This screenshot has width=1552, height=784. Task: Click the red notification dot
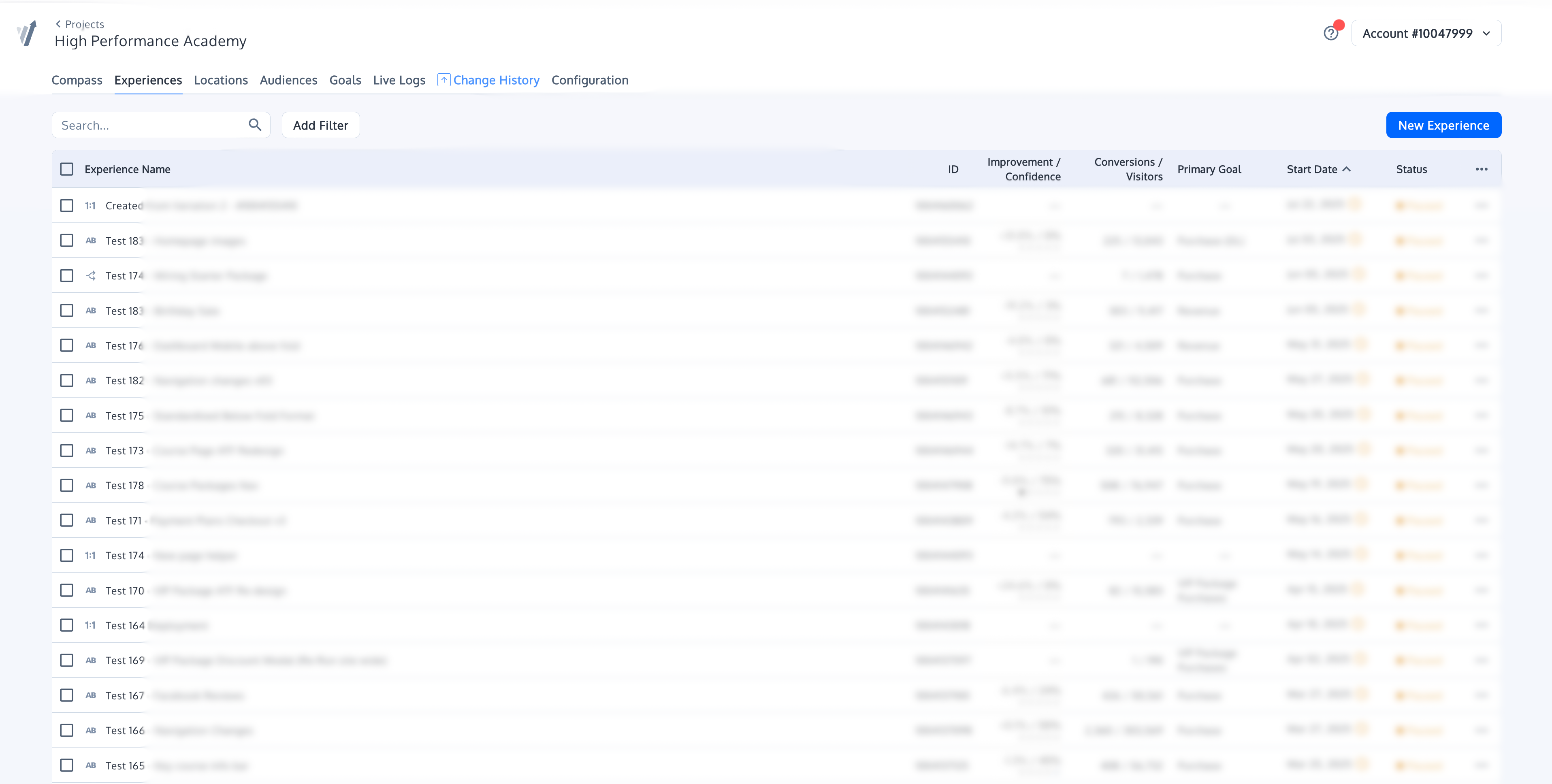click(1339, 25)
